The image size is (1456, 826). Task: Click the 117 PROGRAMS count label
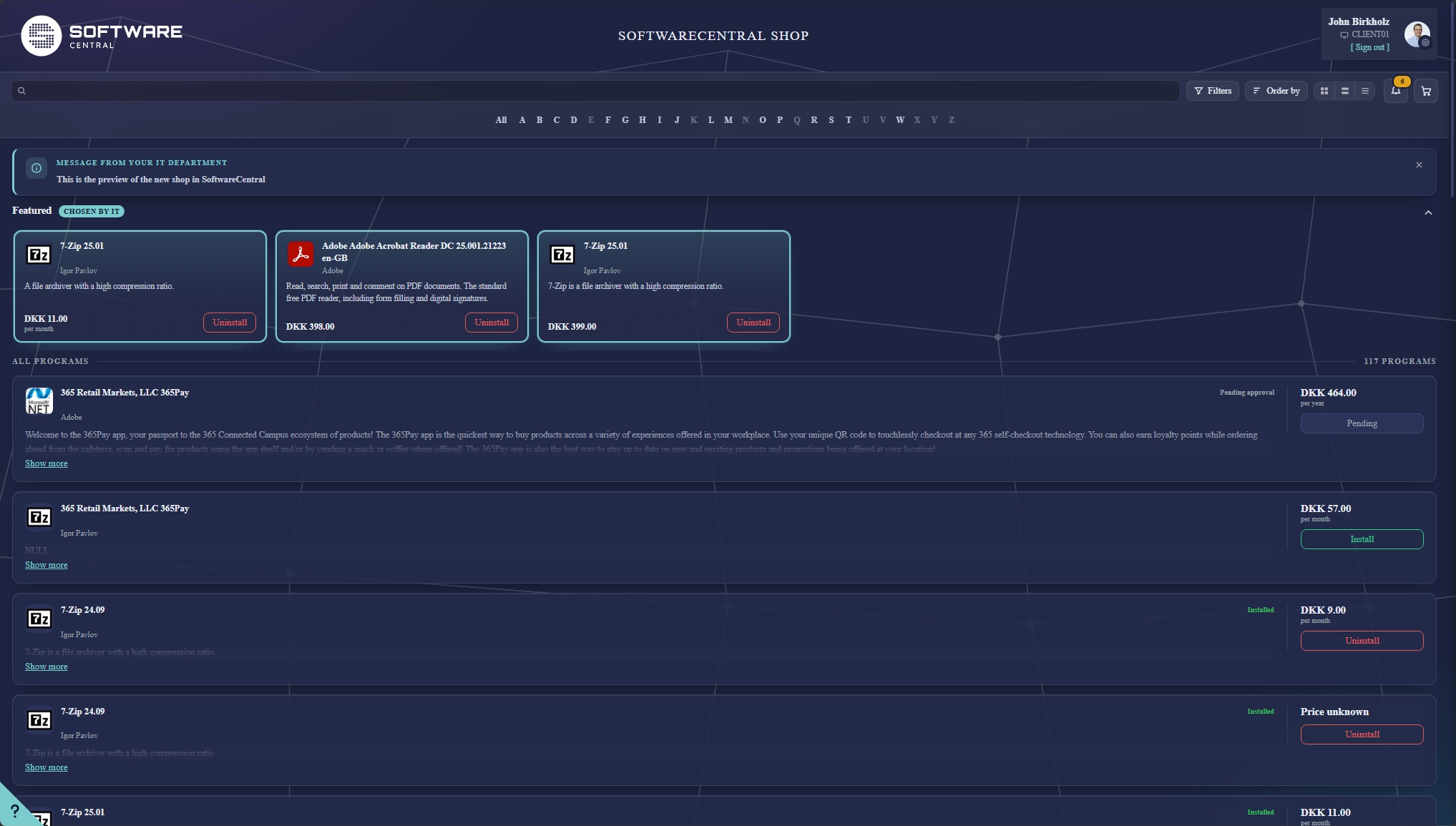(1399, 361)
